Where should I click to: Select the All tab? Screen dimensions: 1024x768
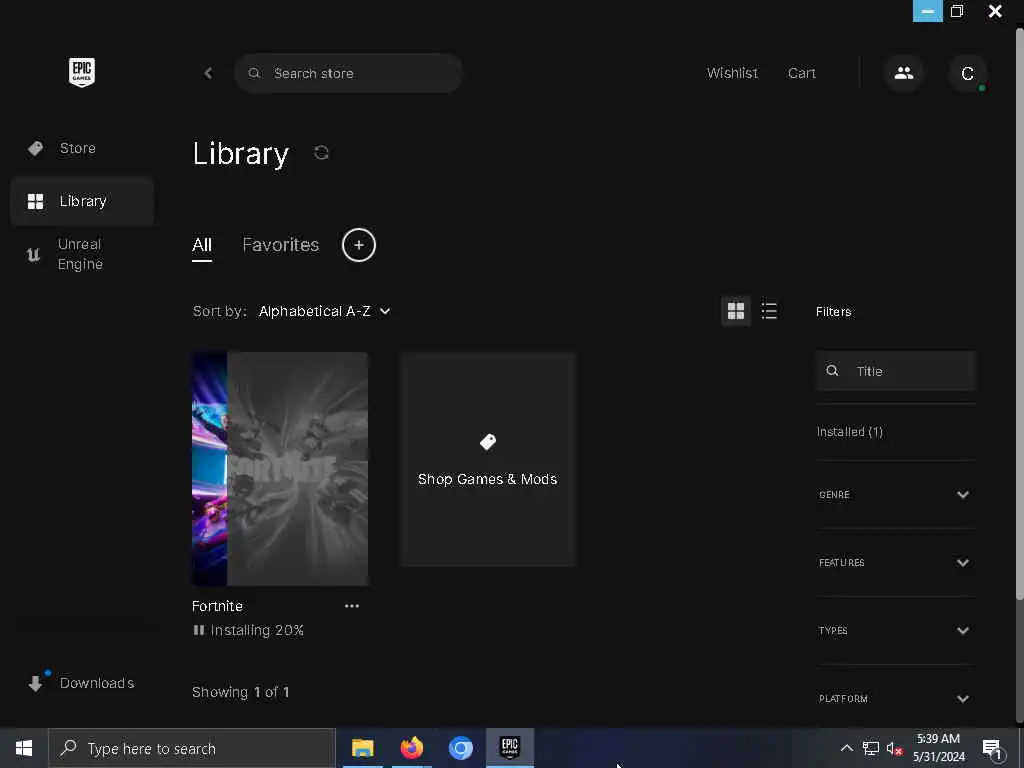coord(202,246)
